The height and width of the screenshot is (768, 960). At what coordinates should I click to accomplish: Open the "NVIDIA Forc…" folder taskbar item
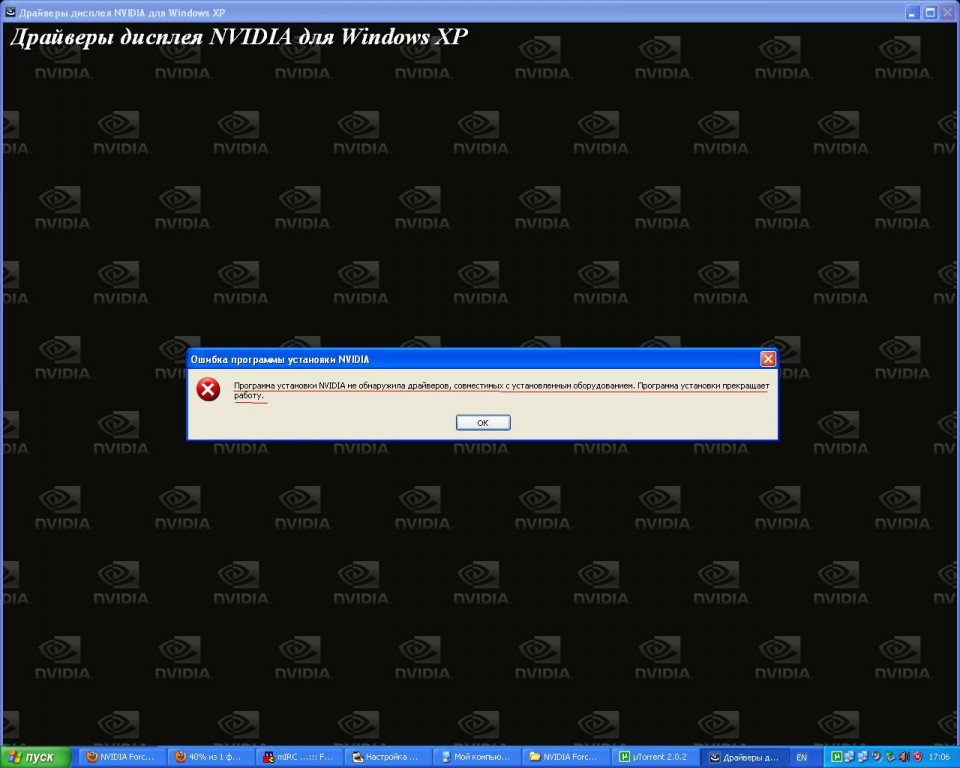point(566,757)
